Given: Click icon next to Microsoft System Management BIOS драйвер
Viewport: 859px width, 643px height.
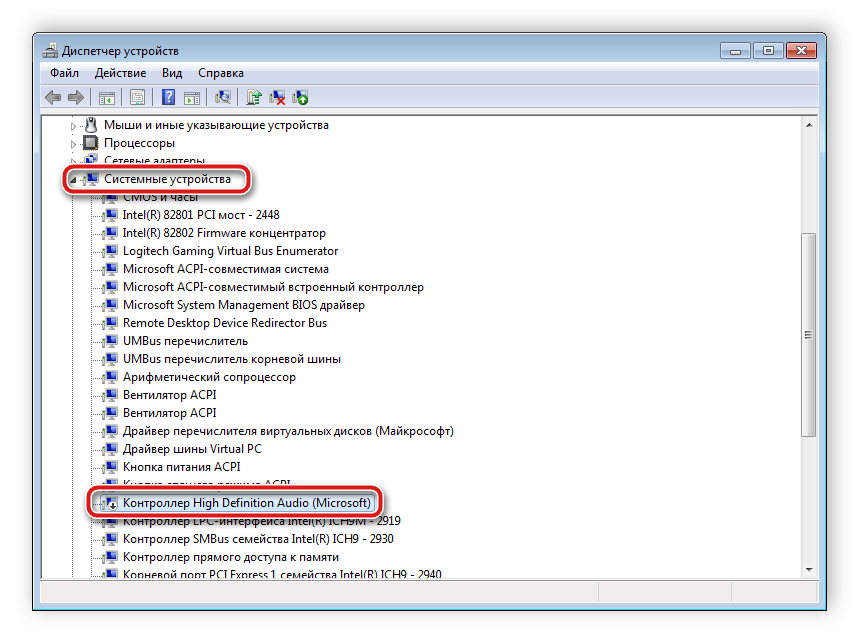Looking at the screenshot, I should point(110,305).
